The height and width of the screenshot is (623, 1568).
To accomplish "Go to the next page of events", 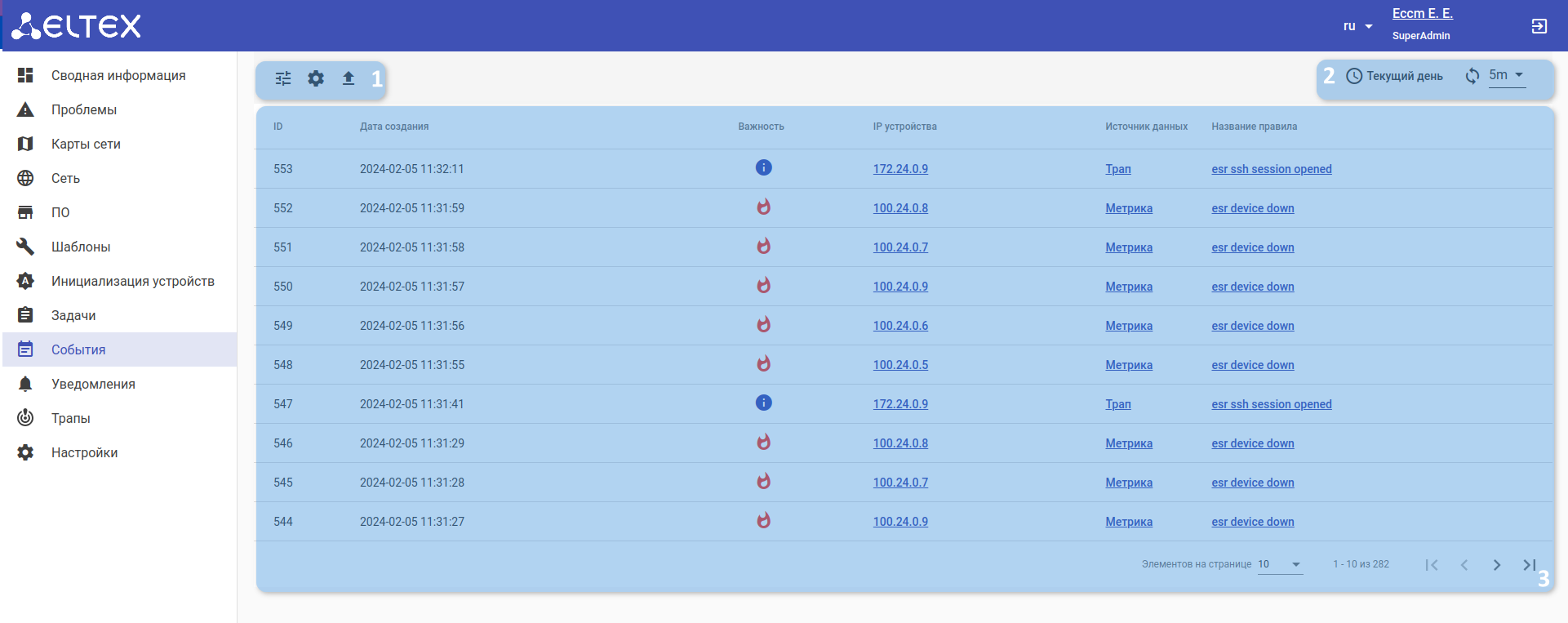I will 1497,565.
